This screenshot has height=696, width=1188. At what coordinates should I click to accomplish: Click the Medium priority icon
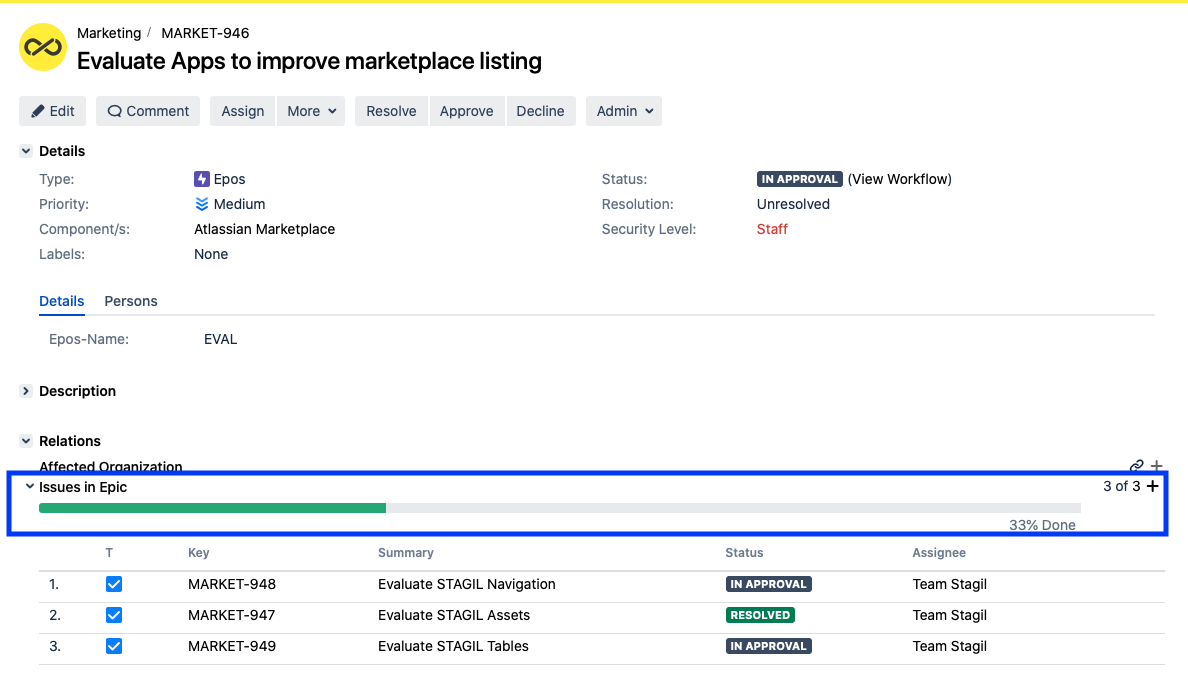pyautogui.click(x=202, y=204)
